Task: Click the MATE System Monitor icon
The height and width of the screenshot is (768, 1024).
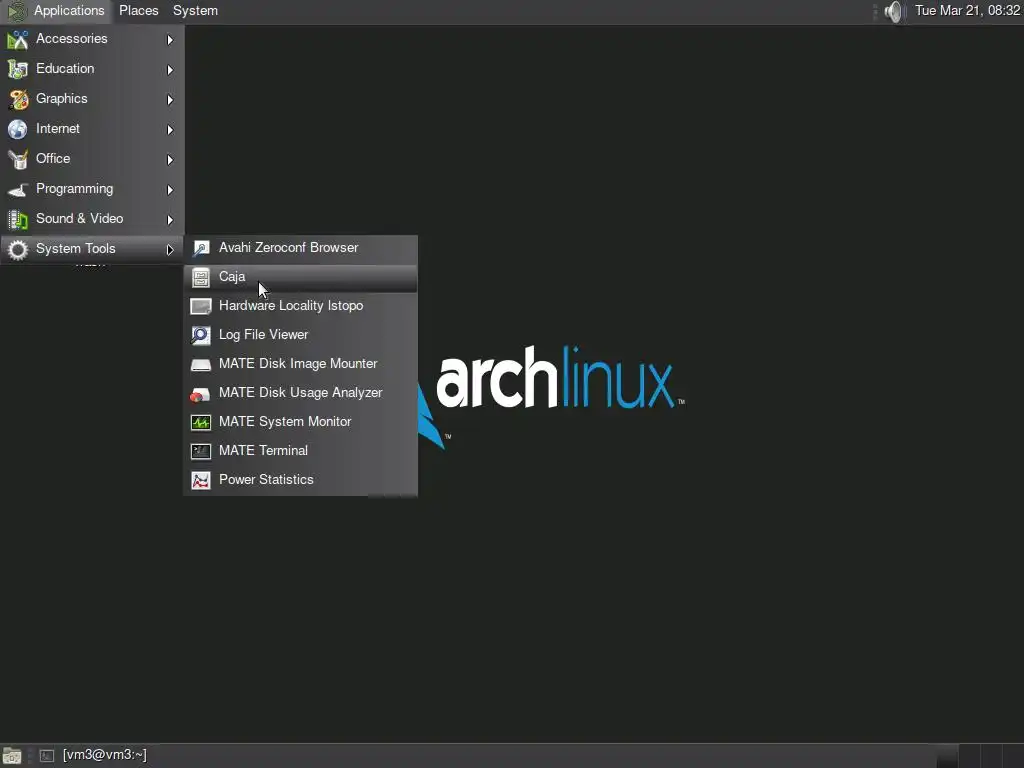Action: [x=200, y=423]
